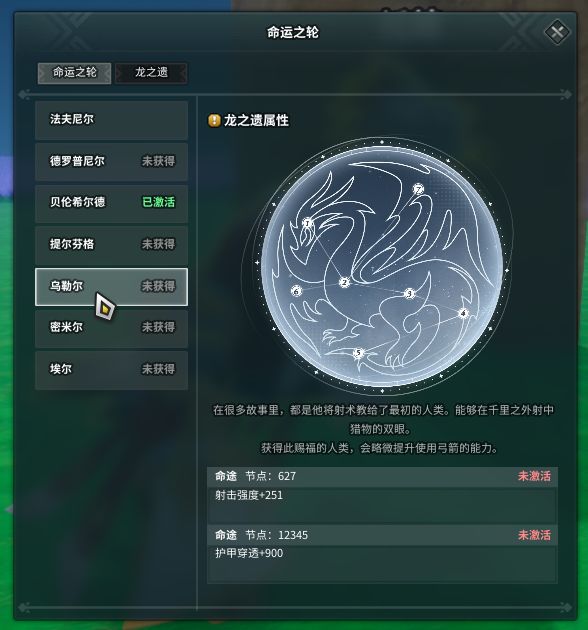
Task: Close the 命运之轮 window
Action: point(557,32)
